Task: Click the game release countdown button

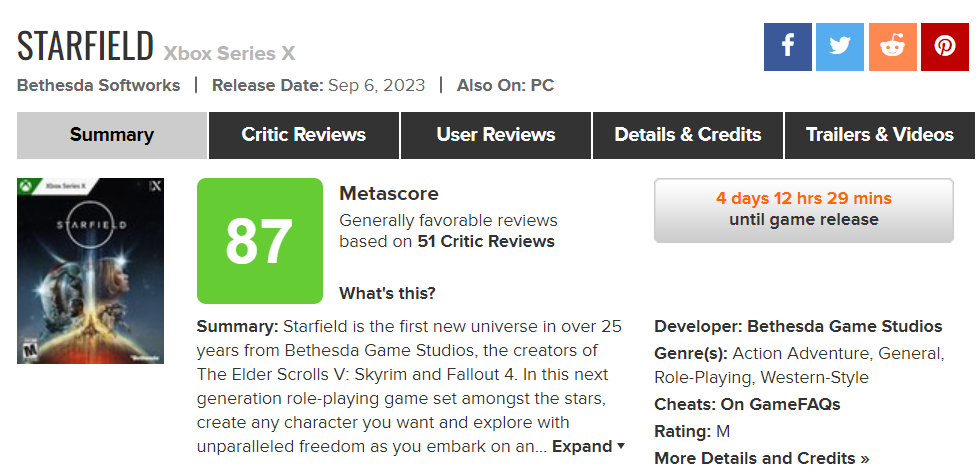Action: pyautogui.click(x=804, y=209)
